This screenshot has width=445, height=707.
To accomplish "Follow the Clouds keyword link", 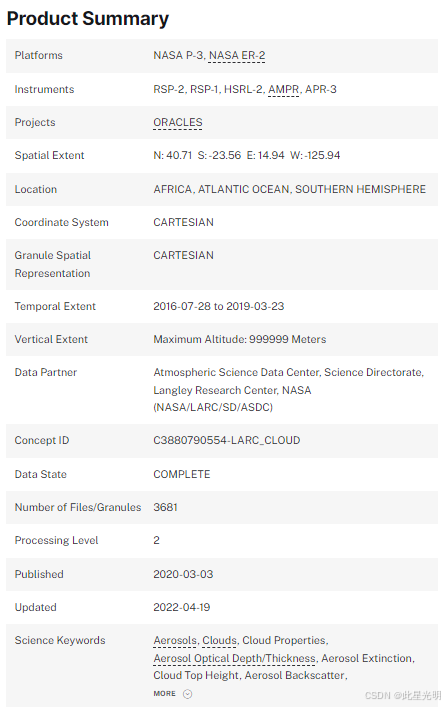I will (220, 640).
